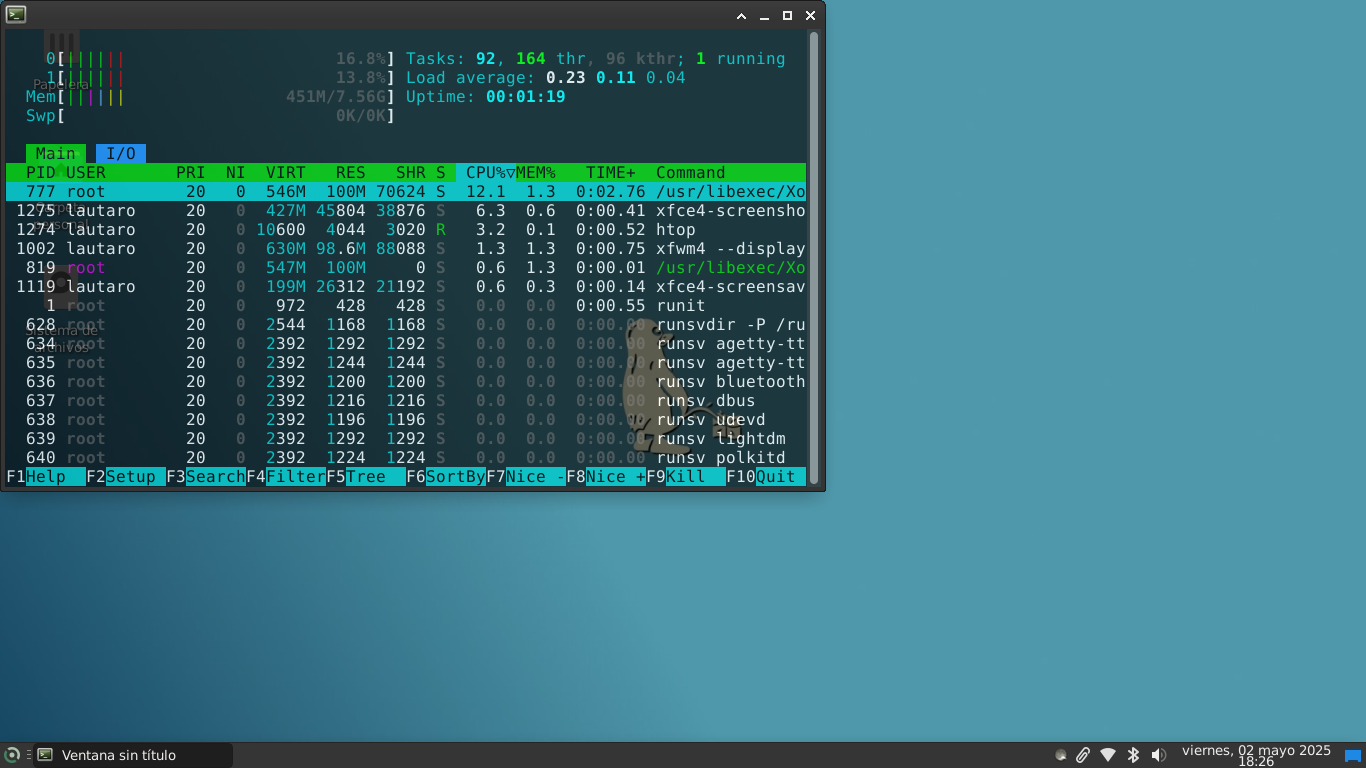Click the terminal window's vertical scrollbar
This screenshot has width=1366, height=768.
pyautogui.click(x=814, y=258)
